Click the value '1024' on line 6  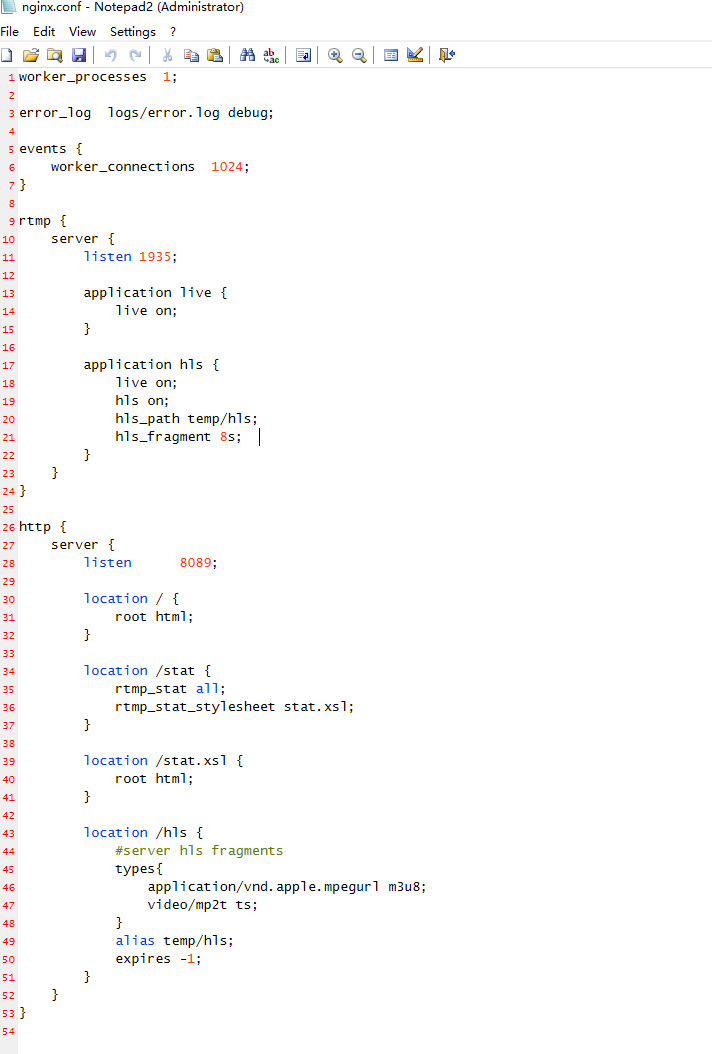227,167
